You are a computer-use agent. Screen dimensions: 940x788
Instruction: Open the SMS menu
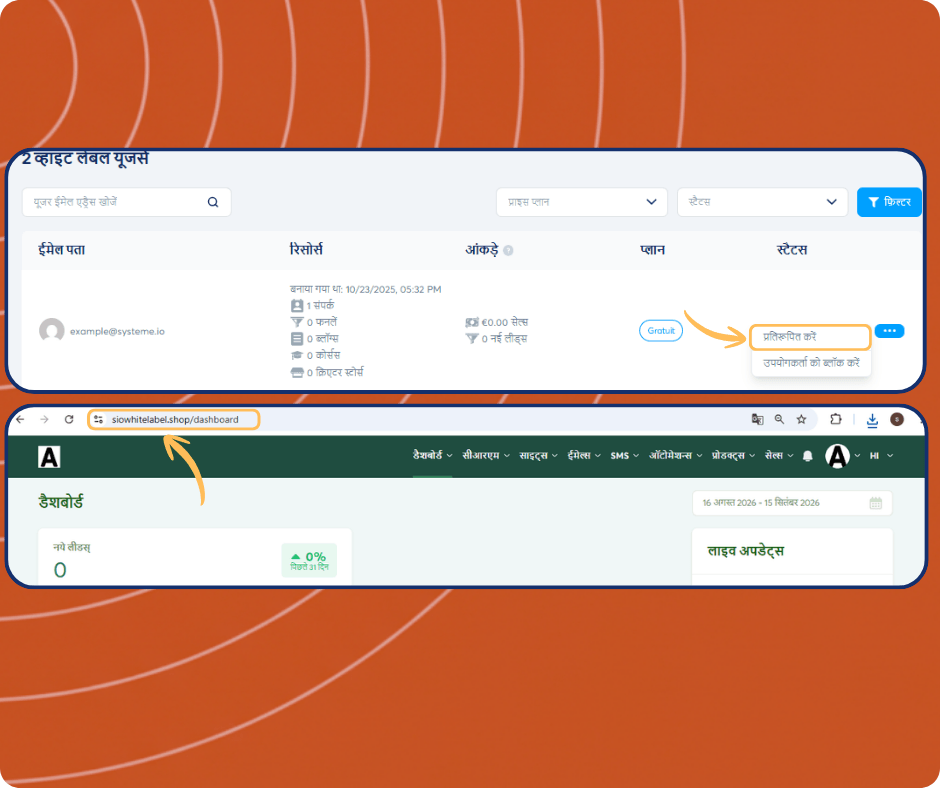[625, 456]
